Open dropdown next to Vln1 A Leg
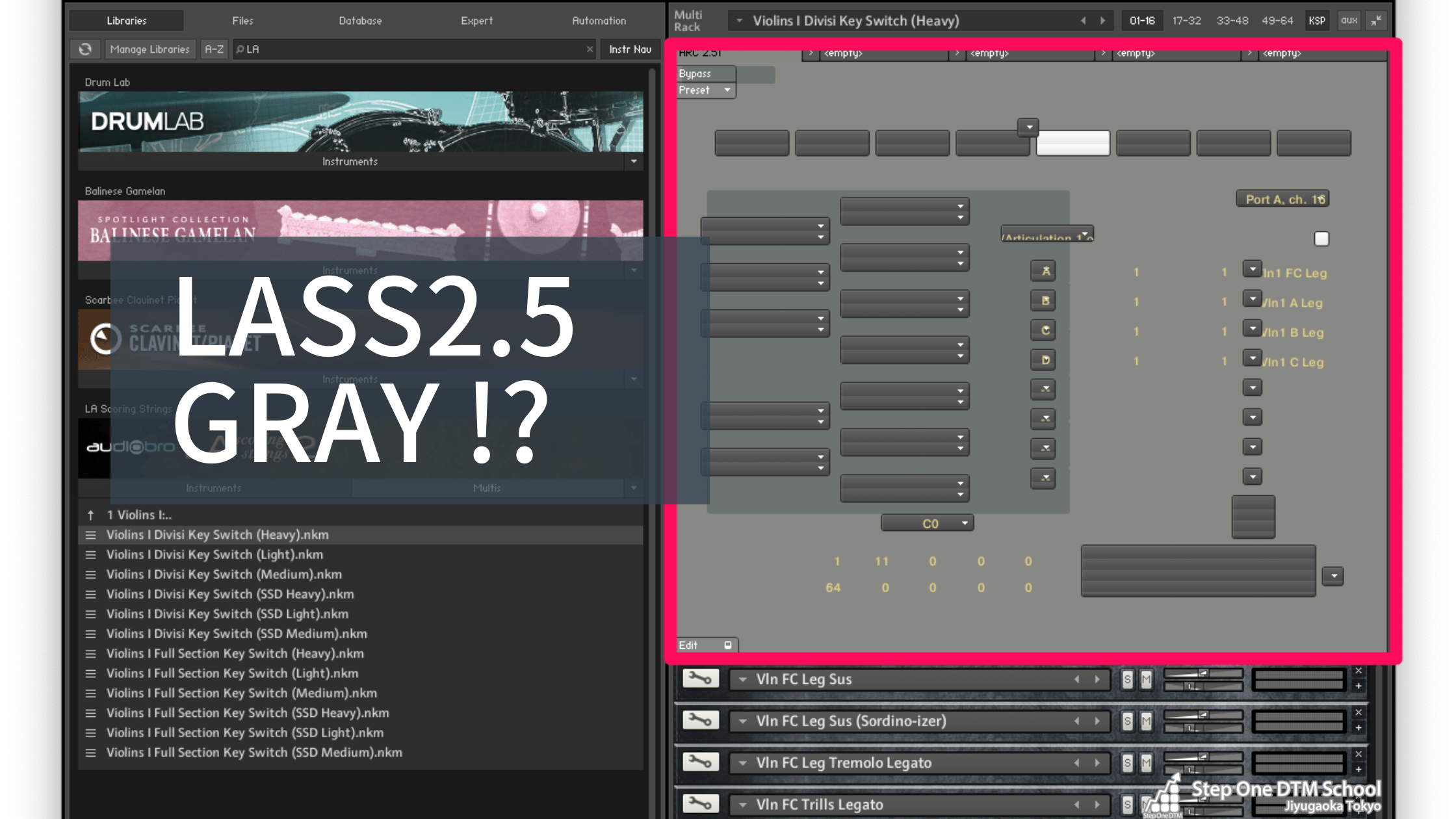The height and width of the screenshot is (819, 1456). click(1253, 299)
